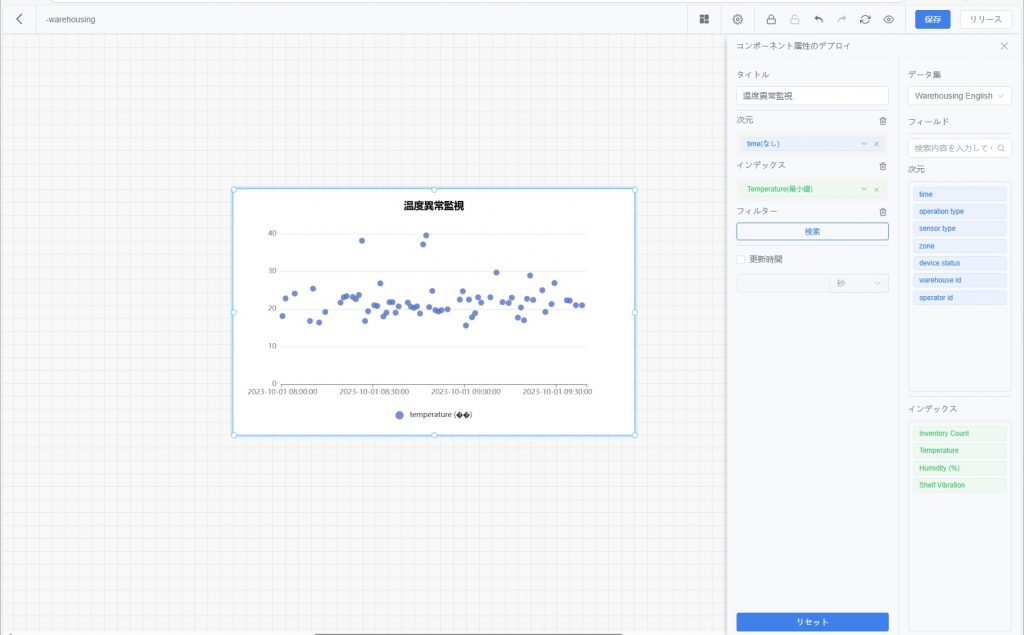Clear the フィルター section with trash icon
This screenshot has width=1024, height=635.
point(882,212)
